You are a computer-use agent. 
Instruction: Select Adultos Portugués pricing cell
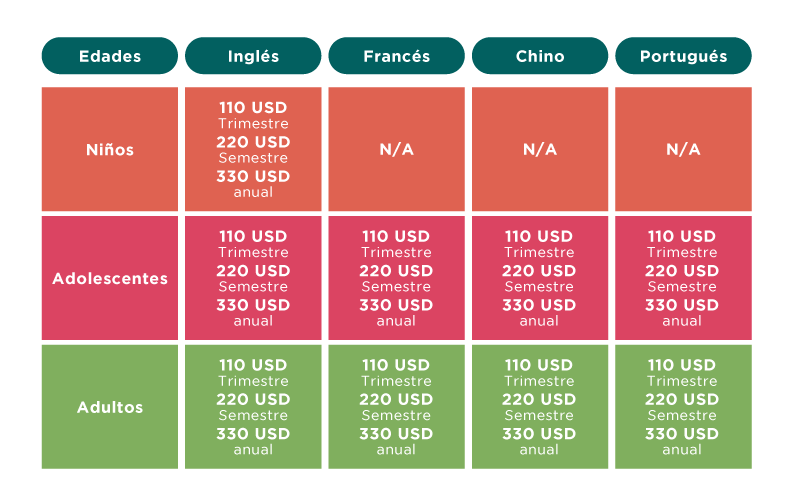pos(683,407)
